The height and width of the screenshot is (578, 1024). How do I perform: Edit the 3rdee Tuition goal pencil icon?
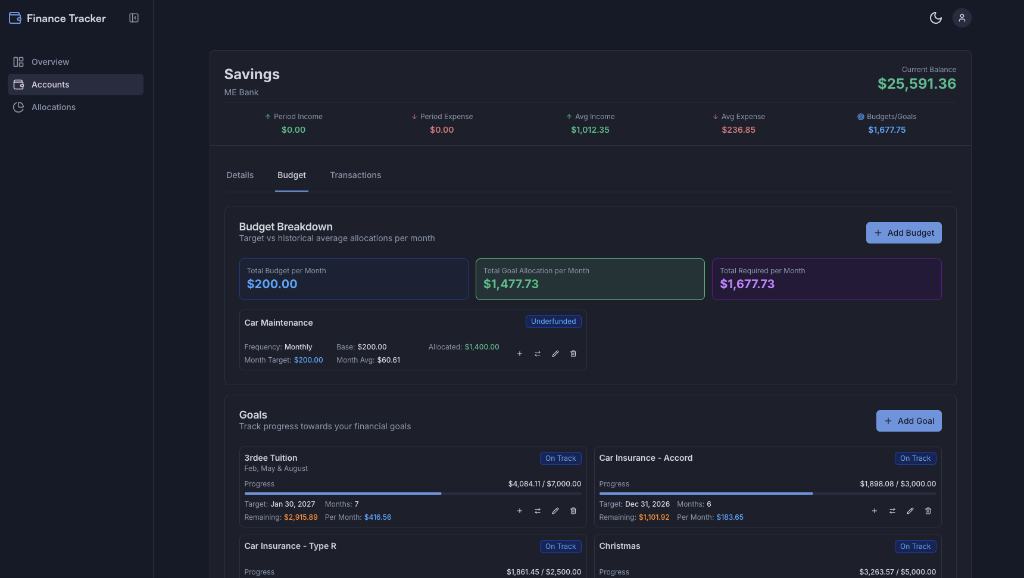pyautogui.click(x=555, y=511)
